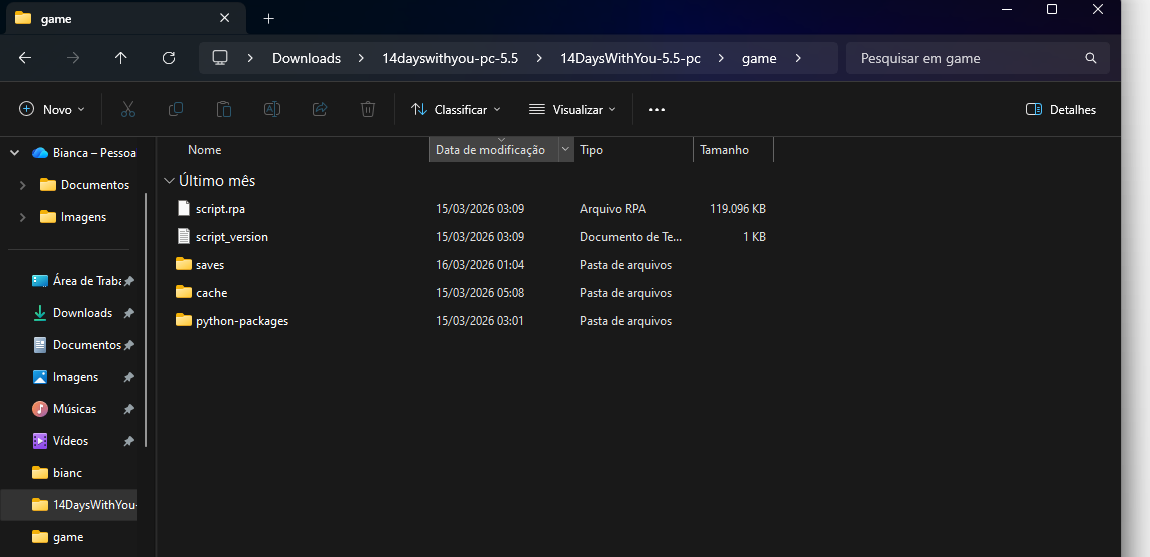The image size is (1150, 557).
Task: Click the Cut scissors icon
Action: [128, 109]
